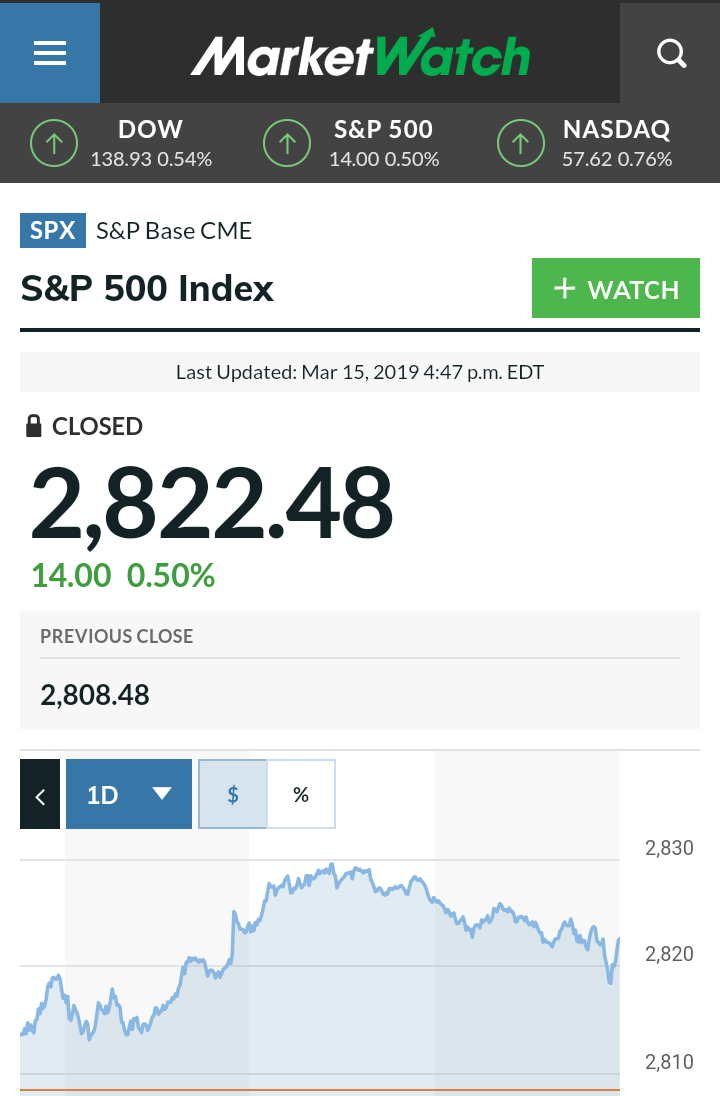Open the search magnifier icon
This screenshot has height=1096, width=720.
[x=671, y=53]
